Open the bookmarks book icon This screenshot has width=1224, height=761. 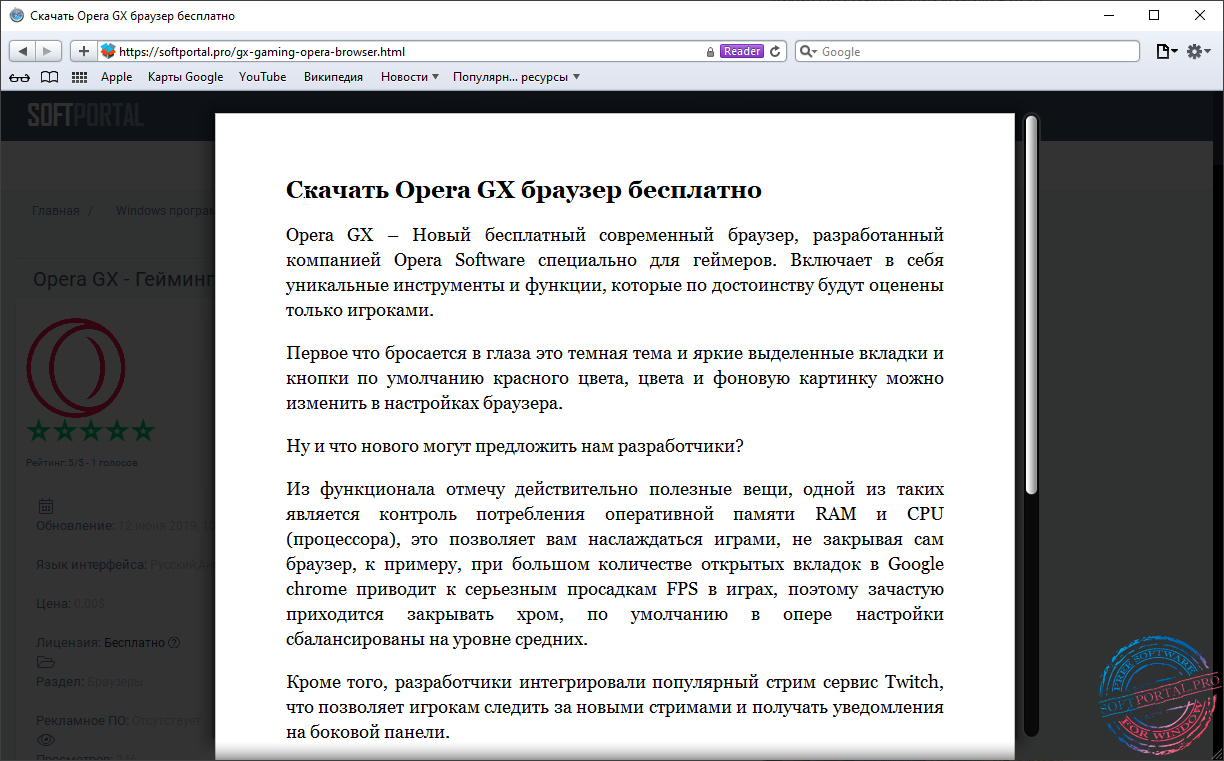click(49, 77)
